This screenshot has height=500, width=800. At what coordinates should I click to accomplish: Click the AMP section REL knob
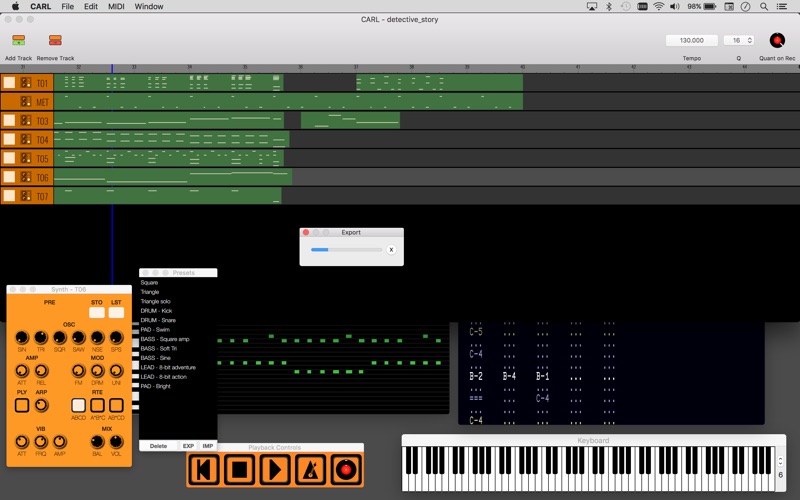point(41,371)
